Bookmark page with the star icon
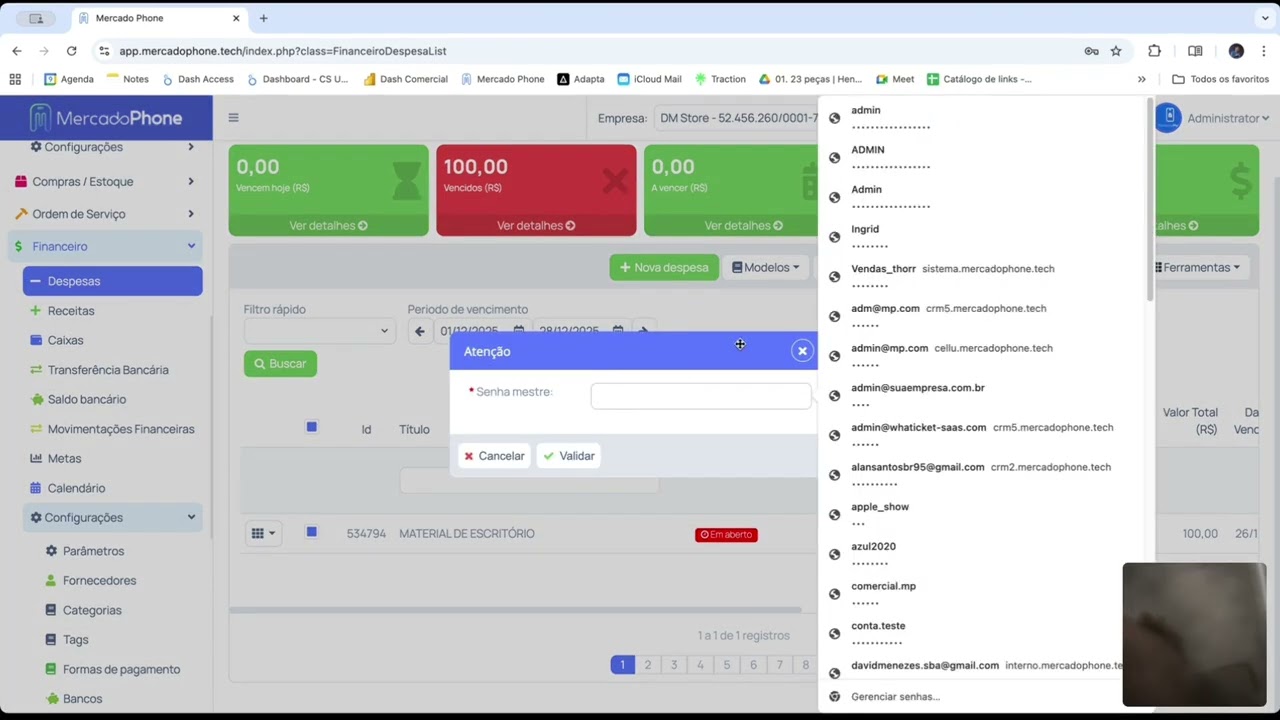The height and width of the screenshot is (720, 1280). pyautogui.click(x=1116, y=51)
